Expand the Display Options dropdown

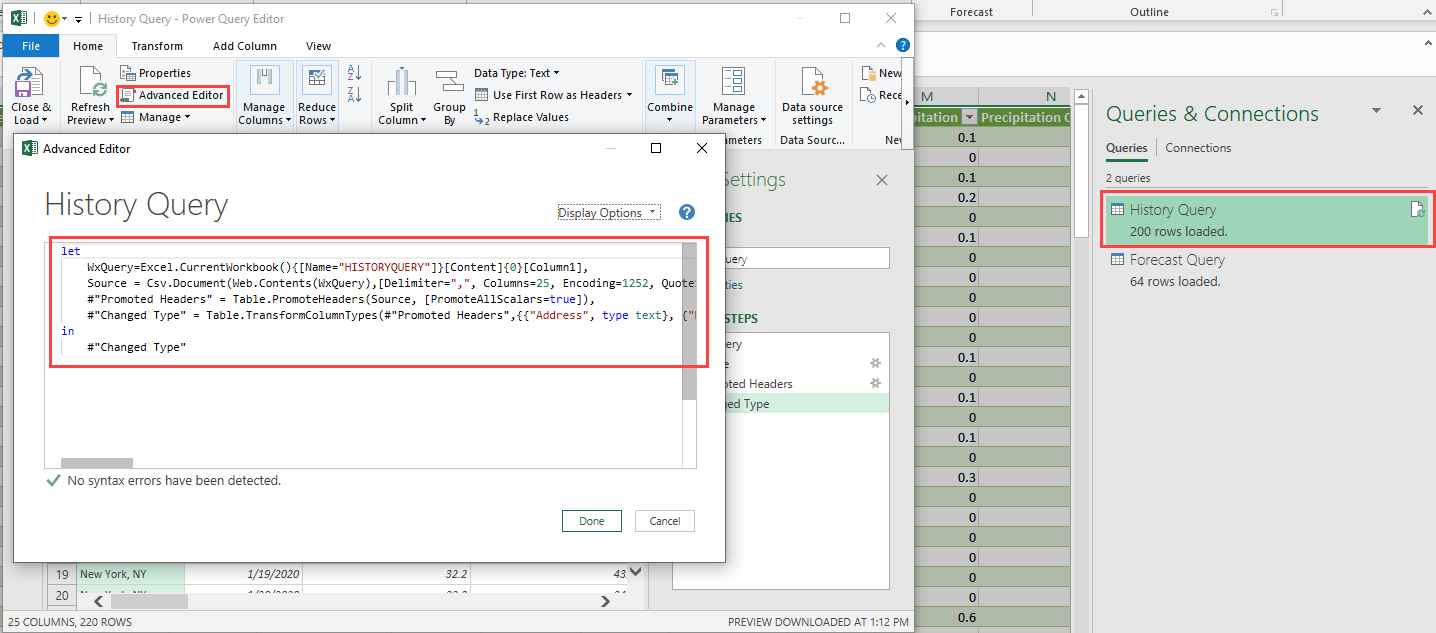pos(608,213)
